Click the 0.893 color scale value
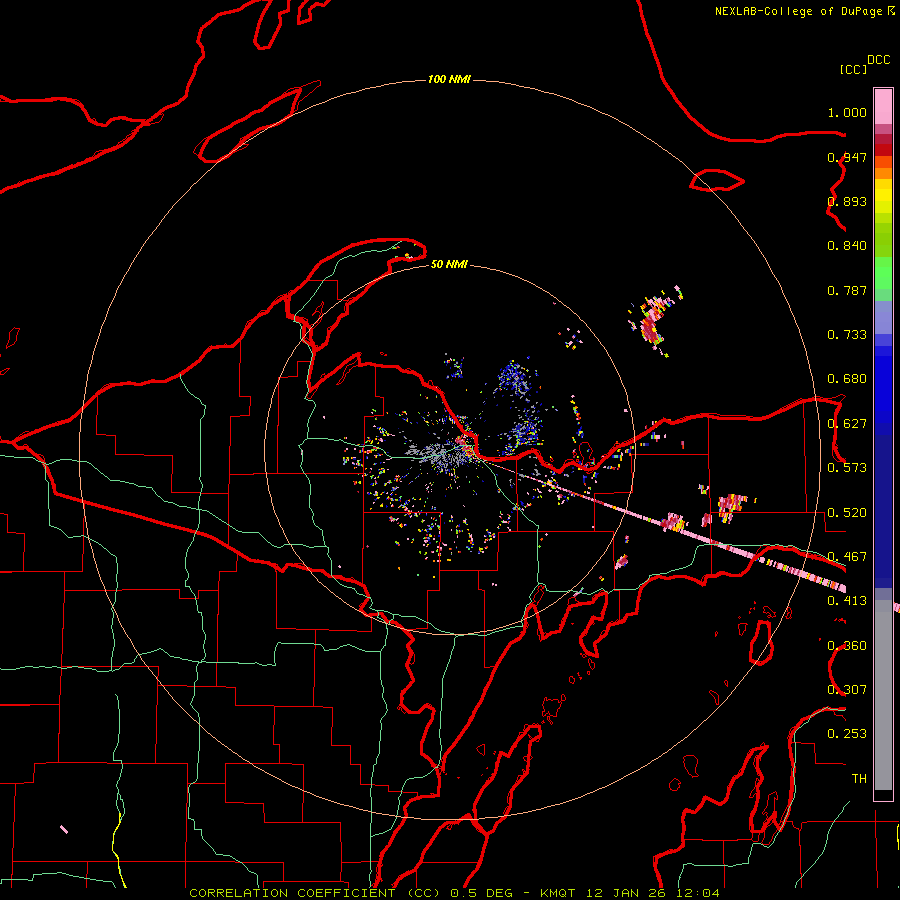900x900 pixels. pos(847,201)
